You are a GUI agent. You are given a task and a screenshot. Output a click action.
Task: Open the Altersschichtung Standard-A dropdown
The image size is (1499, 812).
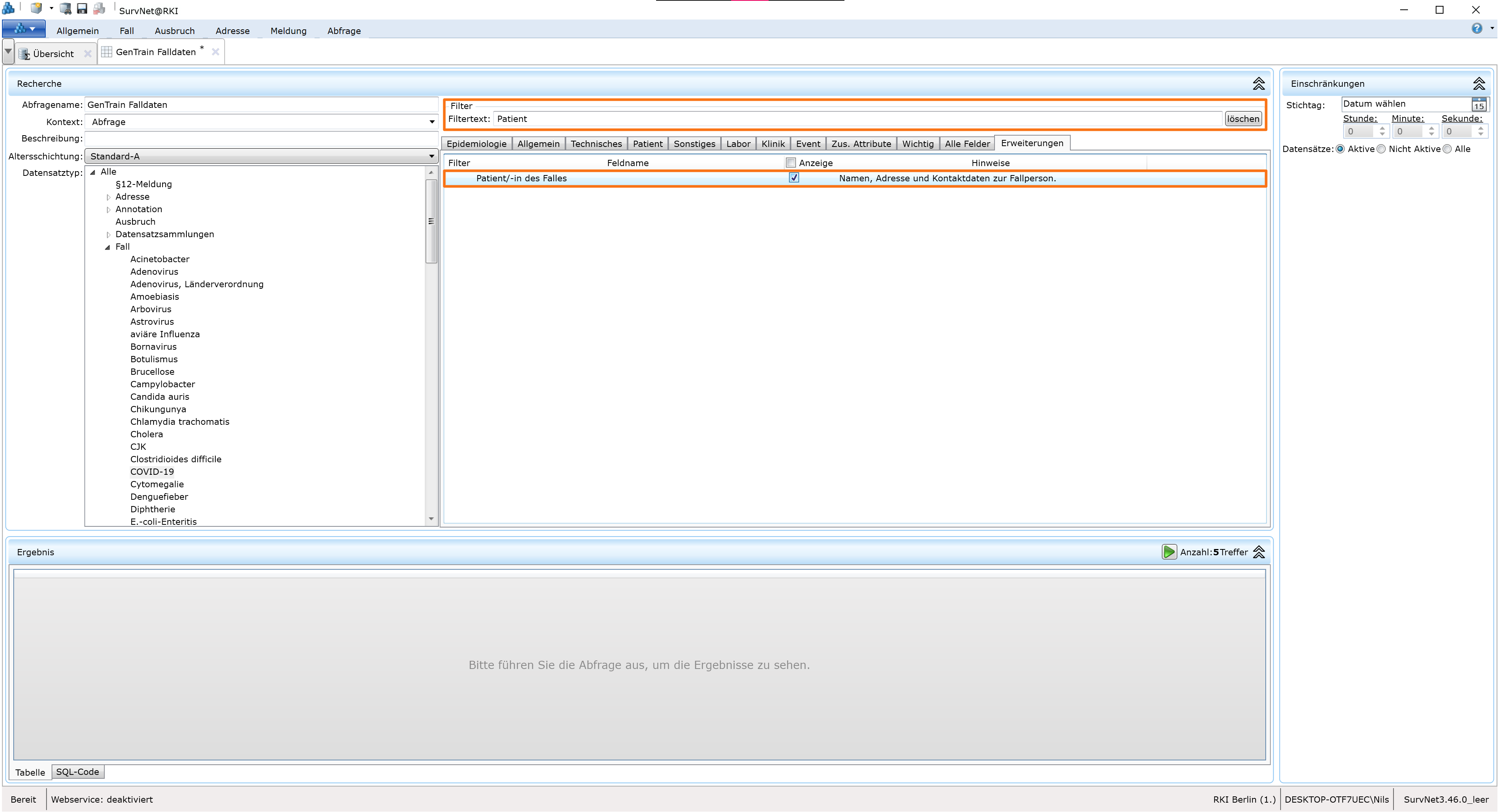coord(431,157)
